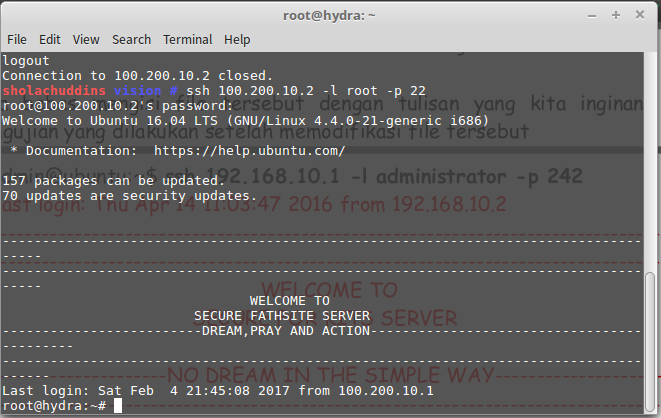661x418 pixels.
Task: Open the View menu
Action: coord(86,40)
